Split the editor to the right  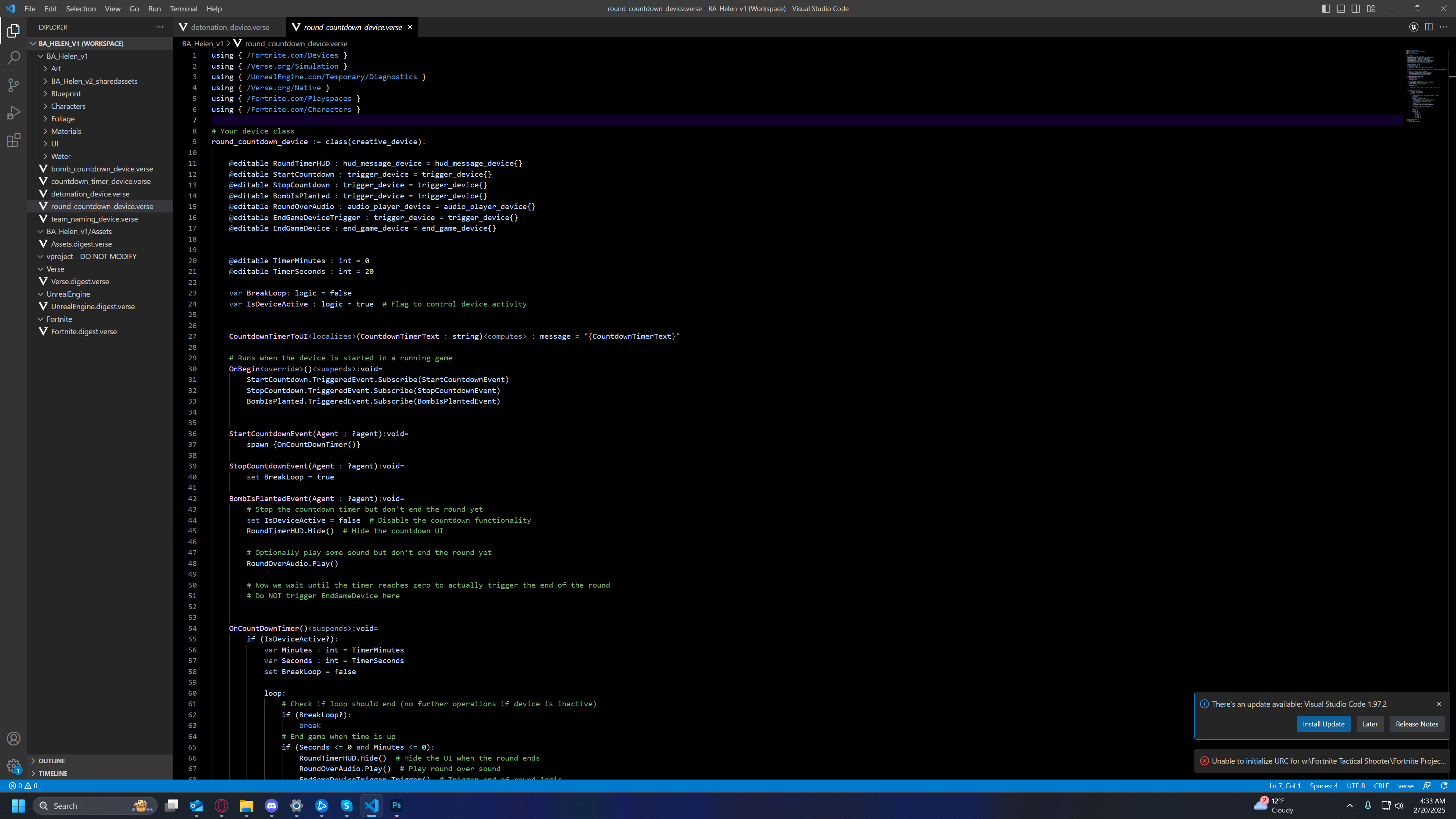[1428, 27]
